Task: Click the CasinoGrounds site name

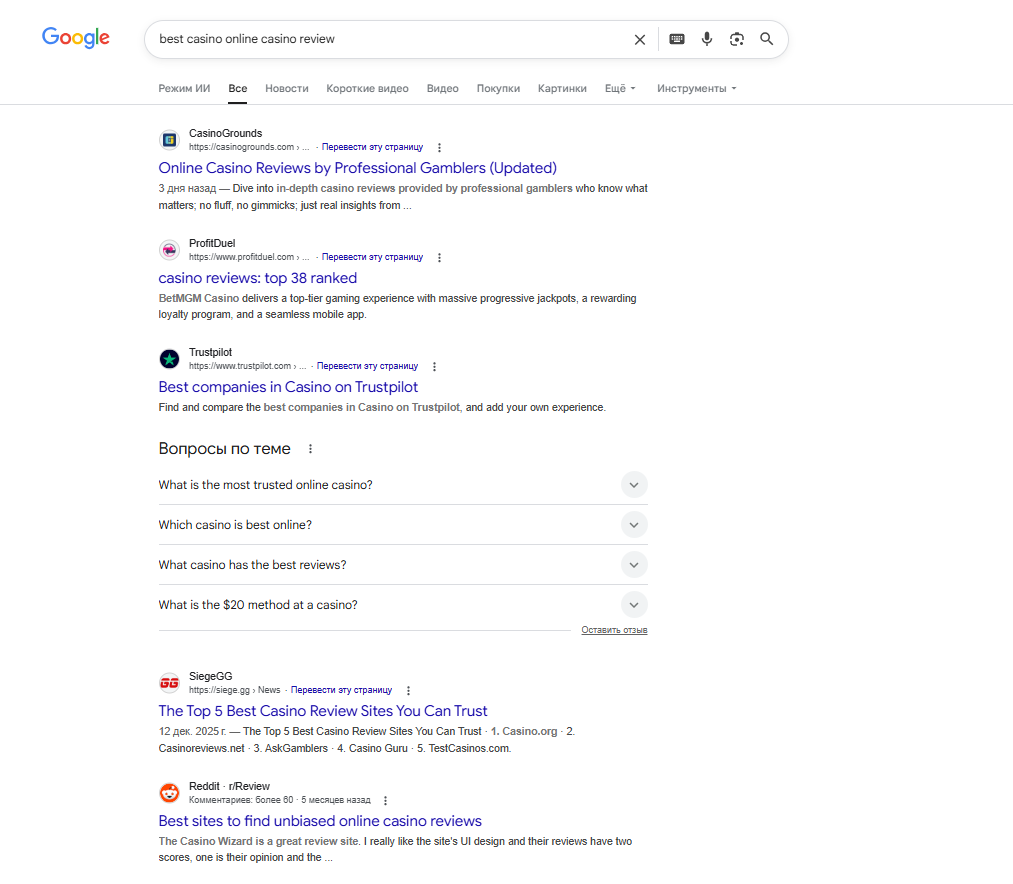Action: coord(225,133)
